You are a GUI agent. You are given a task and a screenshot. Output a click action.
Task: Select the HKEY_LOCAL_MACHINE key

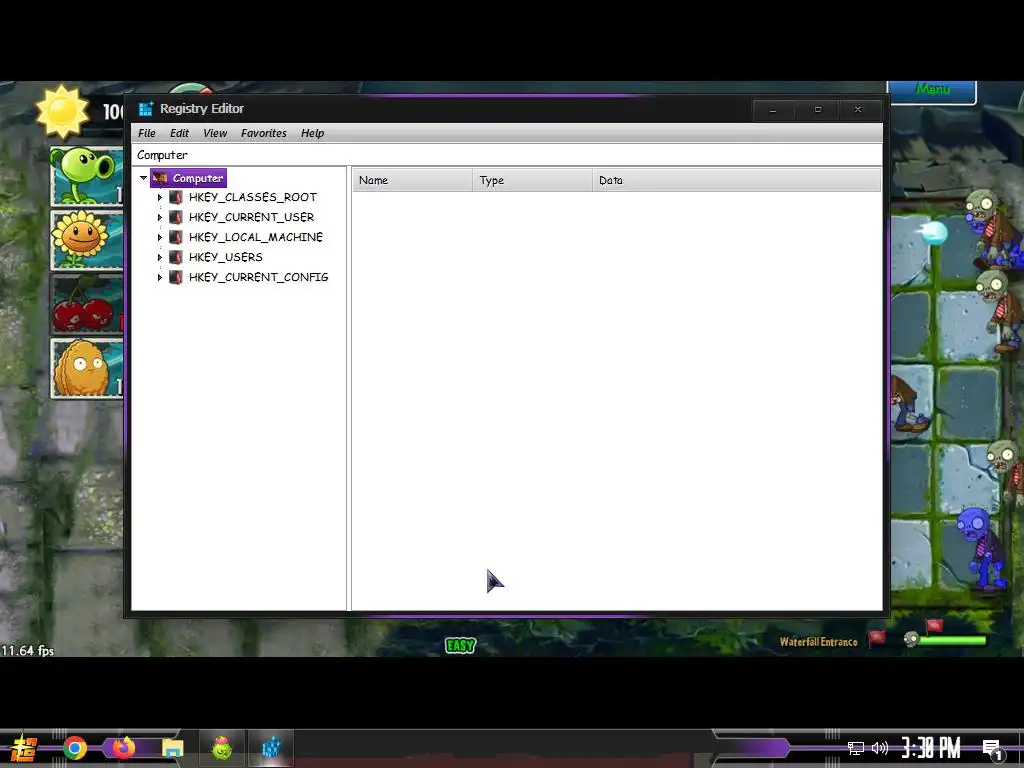(x=255, y=237)
